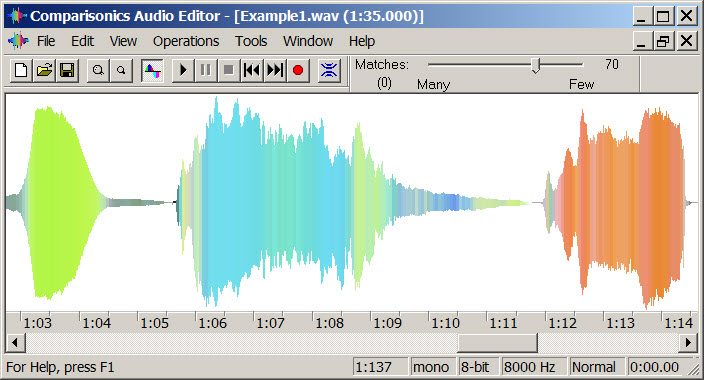Click the right arrow of the horizontal scrollbar
Viewport: 704px width, 380px height.
point(688,343)
